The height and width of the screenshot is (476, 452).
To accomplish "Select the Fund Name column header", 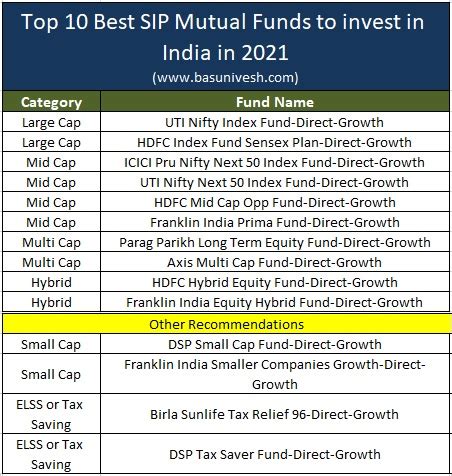I will pos(275,102).
